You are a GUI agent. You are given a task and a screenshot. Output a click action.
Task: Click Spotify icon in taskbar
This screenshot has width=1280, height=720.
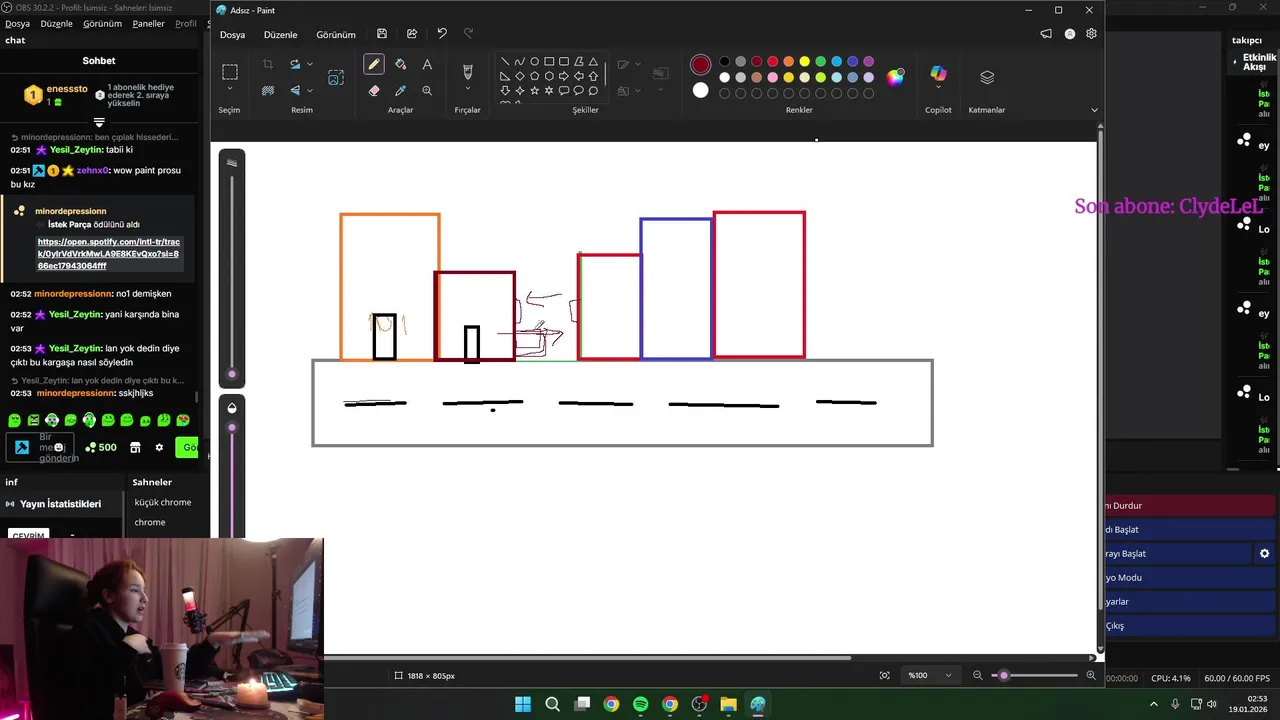(x=640, y=704)
